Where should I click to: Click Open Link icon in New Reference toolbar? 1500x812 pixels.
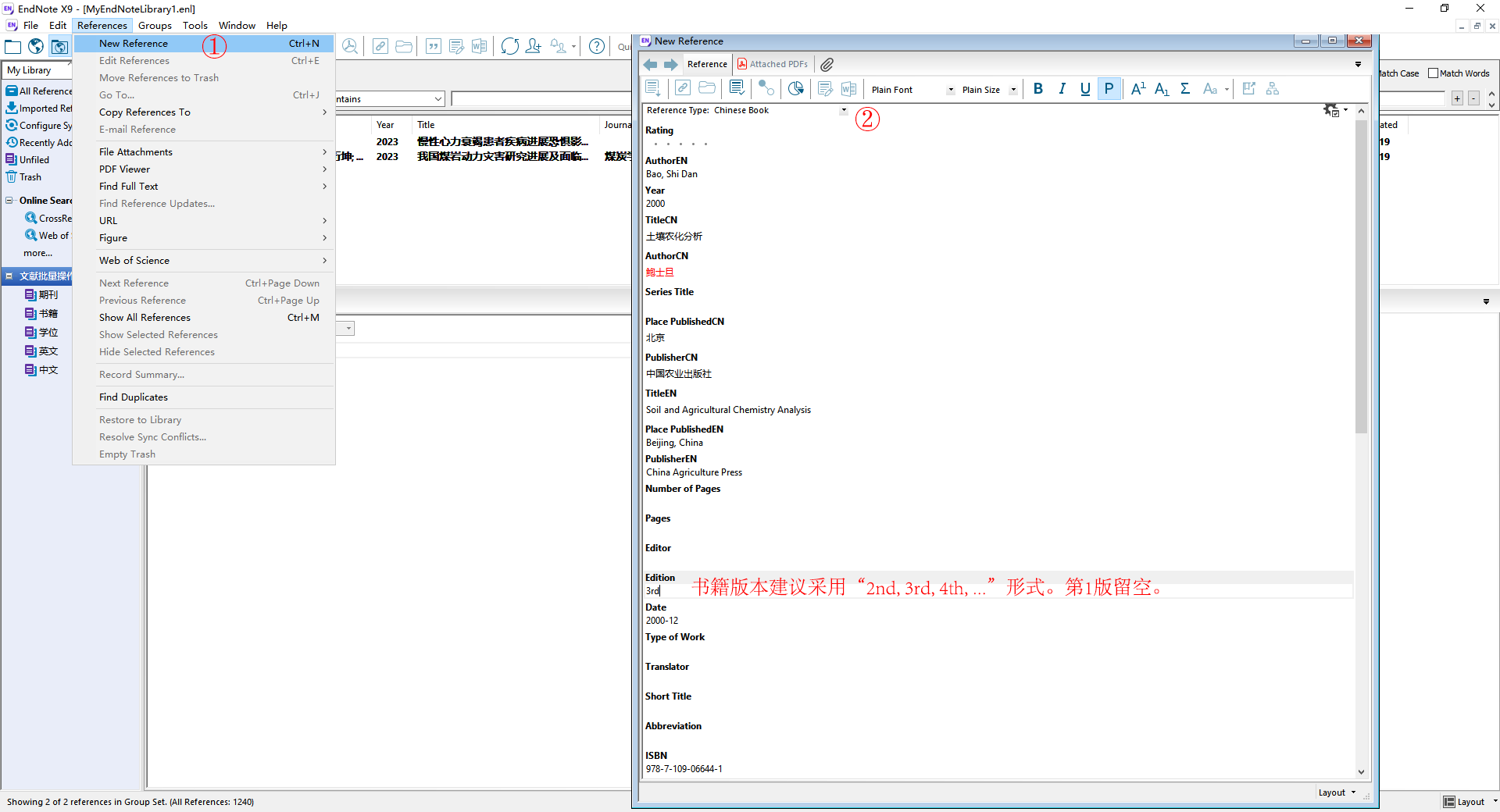pyautogui.click(x=682, y=88)
